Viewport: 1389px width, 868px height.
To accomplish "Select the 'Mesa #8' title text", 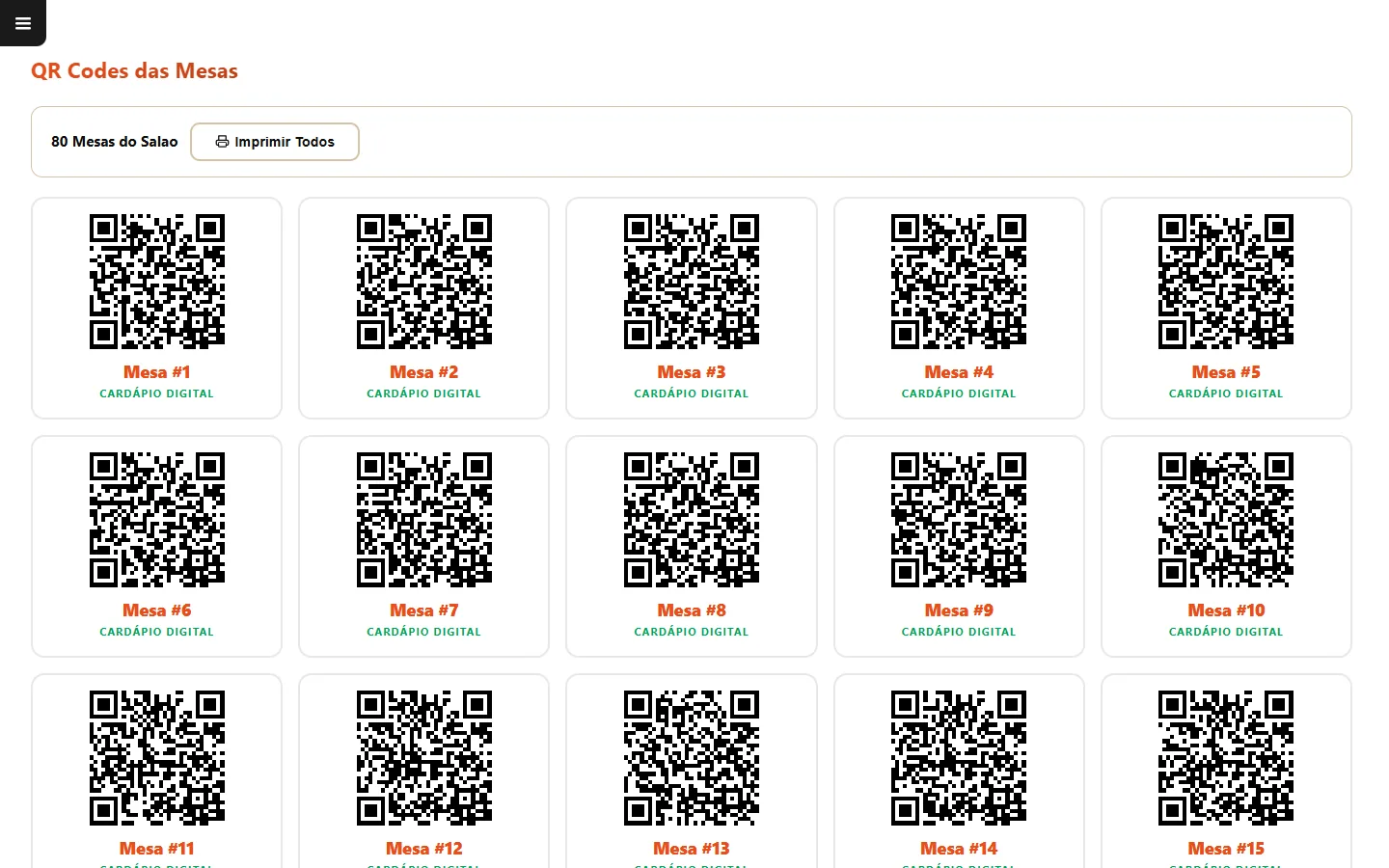I will pyautogui.click(x=692, y=610).
